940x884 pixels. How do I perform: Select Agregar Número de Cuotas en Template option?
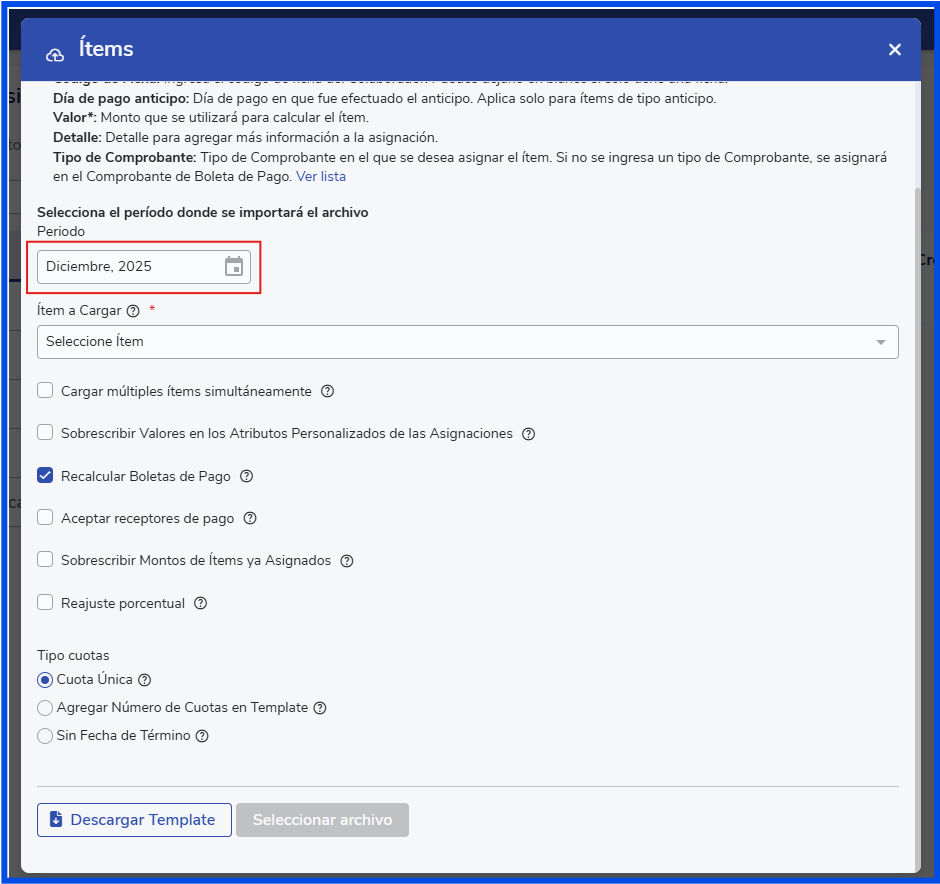44,708
